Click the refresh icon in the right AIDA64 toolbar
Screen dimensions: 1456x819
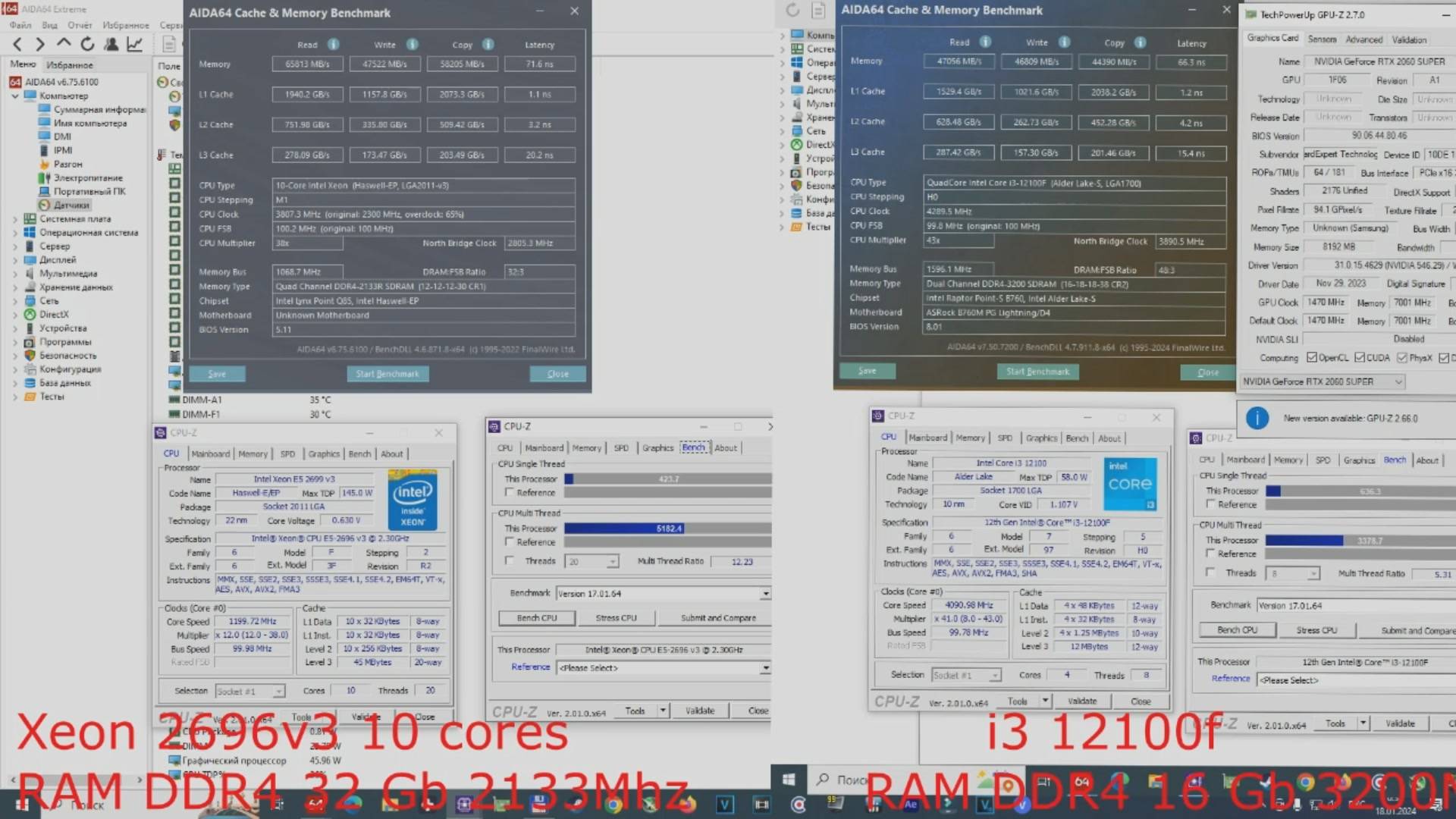(x=792, y=10)
